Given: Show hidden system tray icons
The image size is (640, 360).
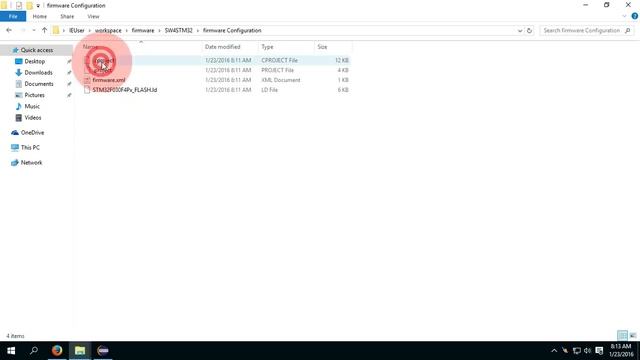Looking at the screenshot, I should click(x=554, y=351).
